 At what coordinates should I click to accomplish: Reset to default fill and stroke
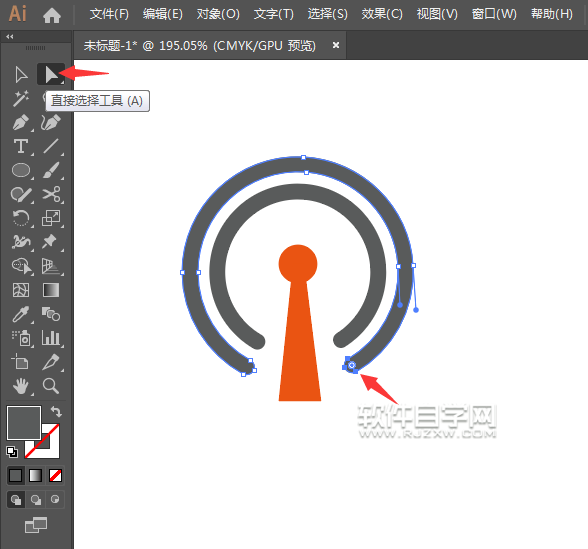(x=12, y=452)
